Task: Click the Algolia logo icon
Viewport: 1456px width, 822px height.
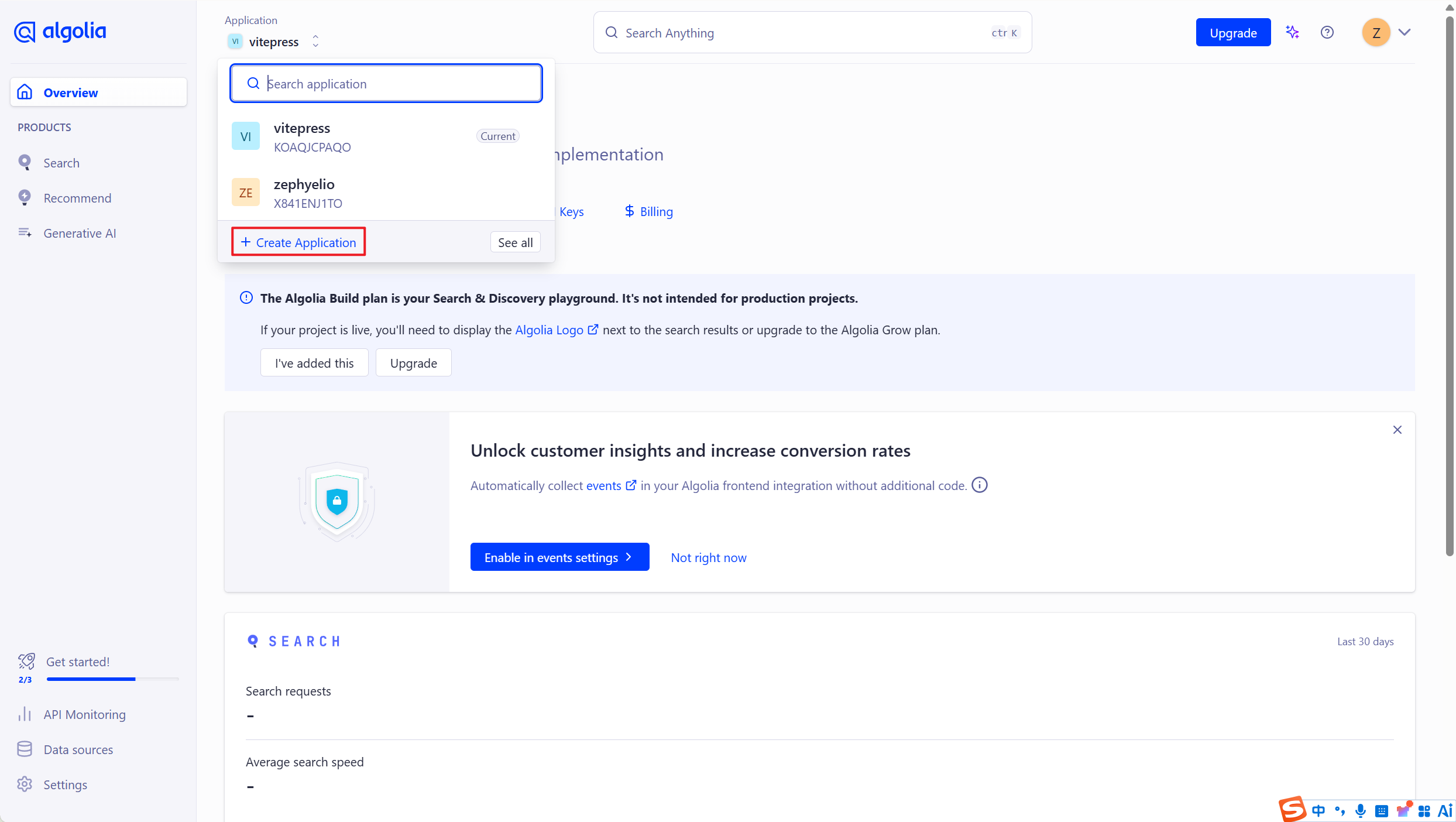Action: 25,32
